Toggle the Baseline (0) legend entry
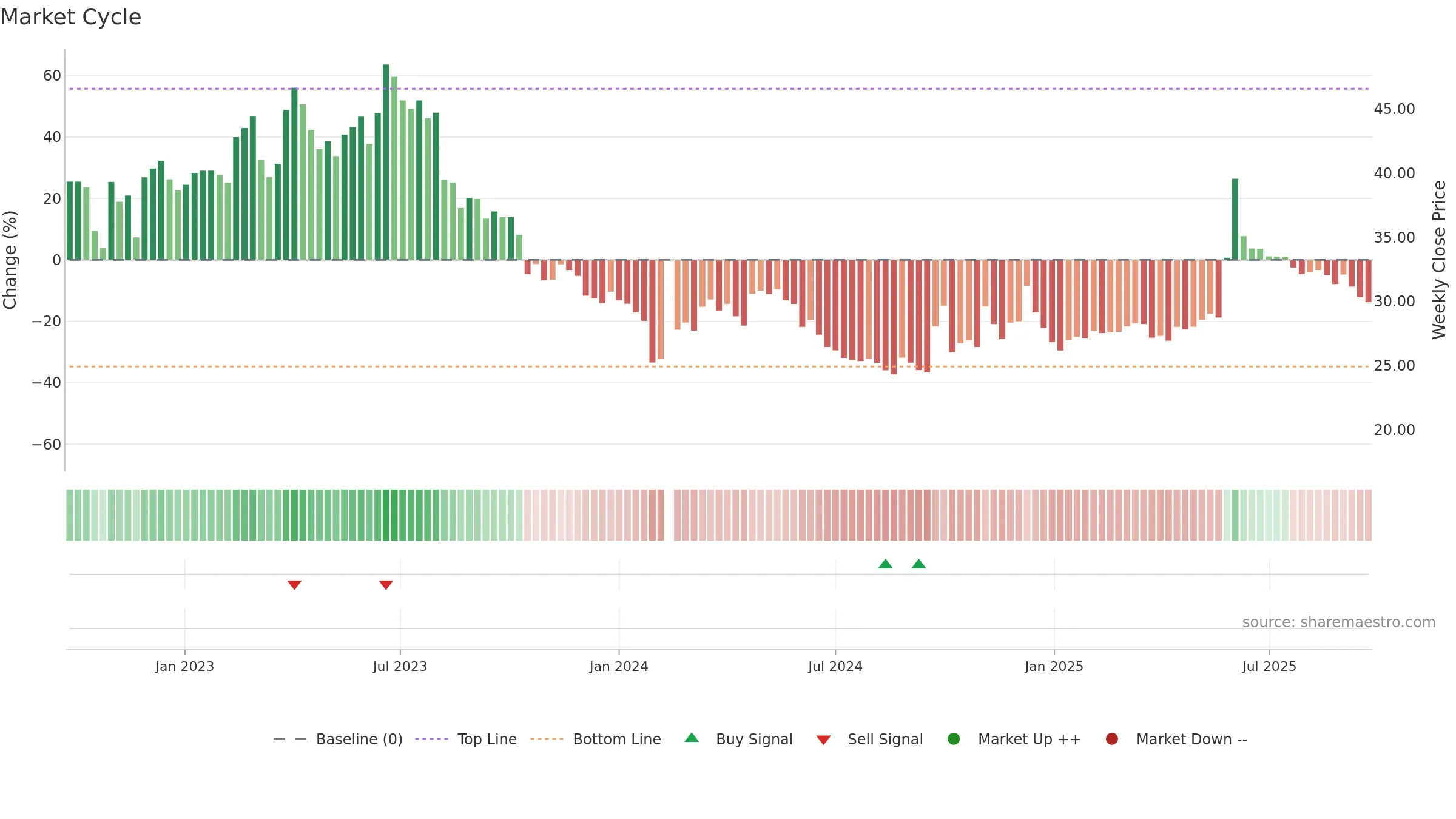Viewport: 1456px width, 819px height. click(x=338, y=739)
